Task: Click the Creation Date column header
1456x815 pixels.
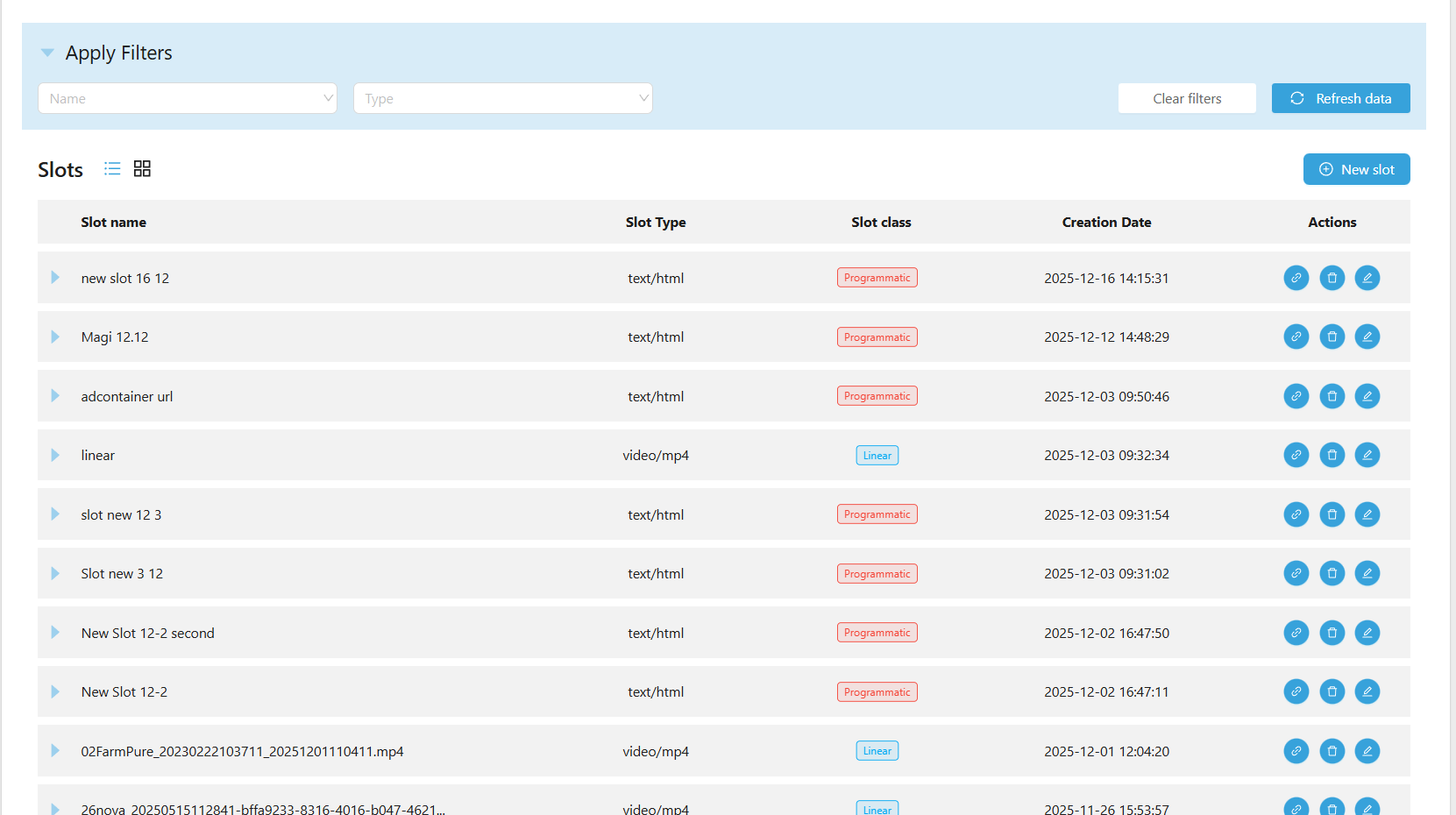Action: 1106,223
